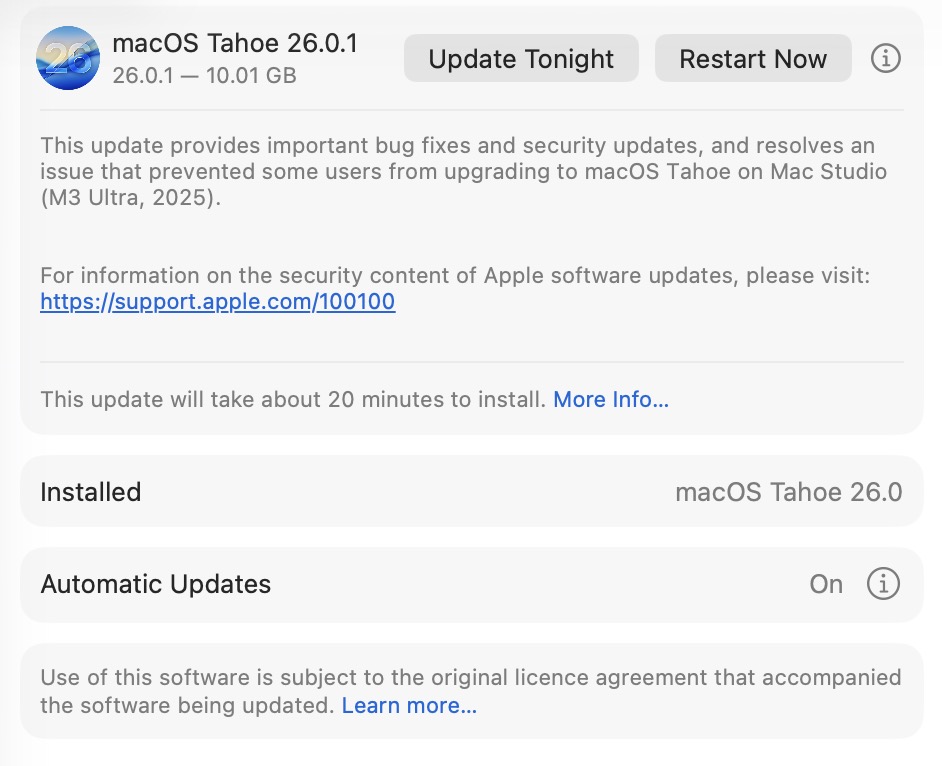Screen dimensions: 942x766
Task: Click the macOS Tahoe 26 update icon
Action: [x=68, y=58]
